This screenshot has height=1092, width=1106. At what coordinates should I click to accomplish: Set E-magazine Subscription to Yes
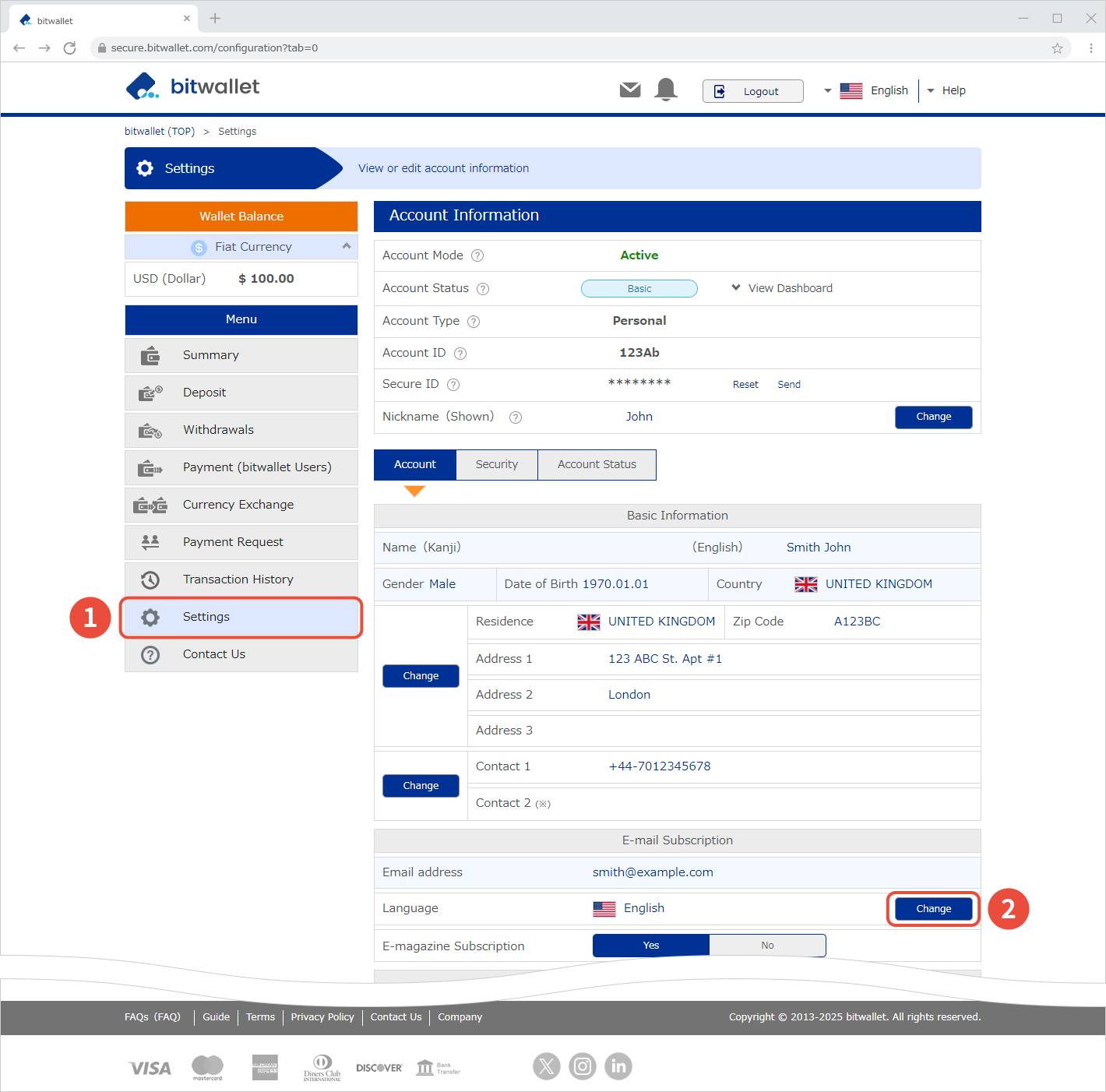651,946
